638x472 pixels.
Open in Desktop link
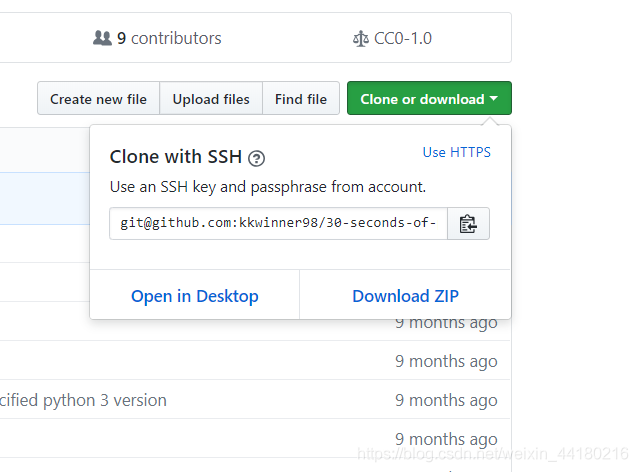tap(194, 296)
